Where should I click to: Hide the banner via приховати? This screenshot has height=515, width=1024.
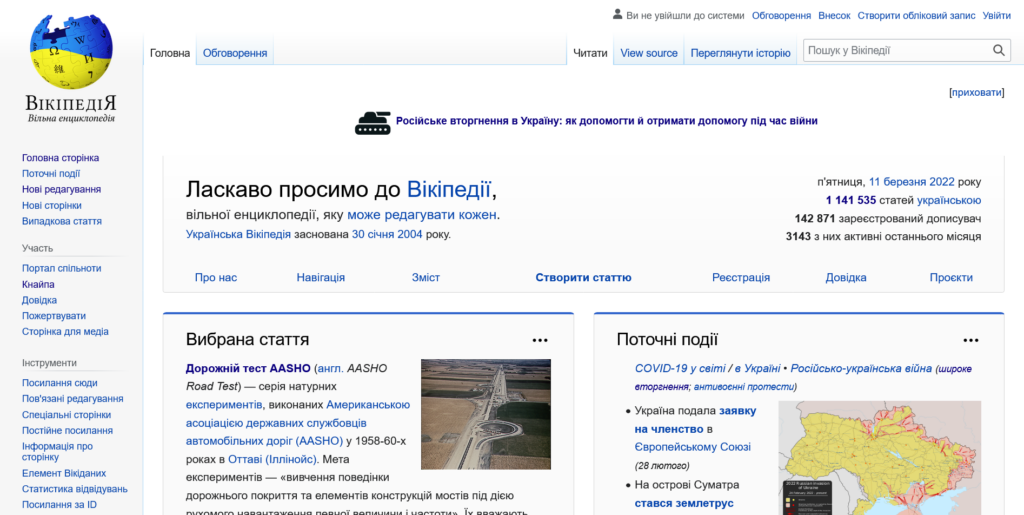[x=976, y=92]
